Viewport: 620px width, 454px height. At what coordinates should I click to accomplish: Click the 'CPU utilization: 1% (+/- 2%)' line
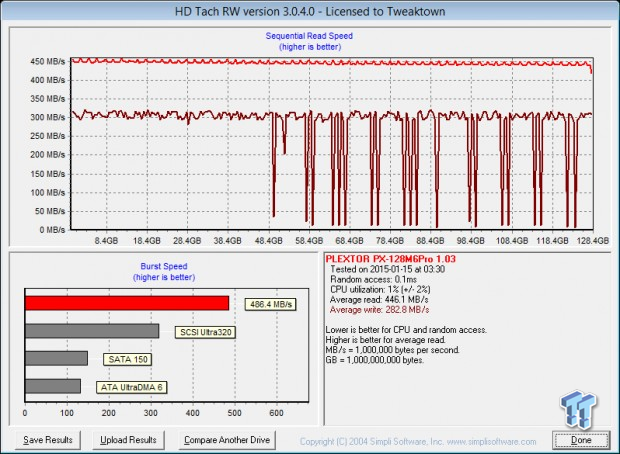380,289
